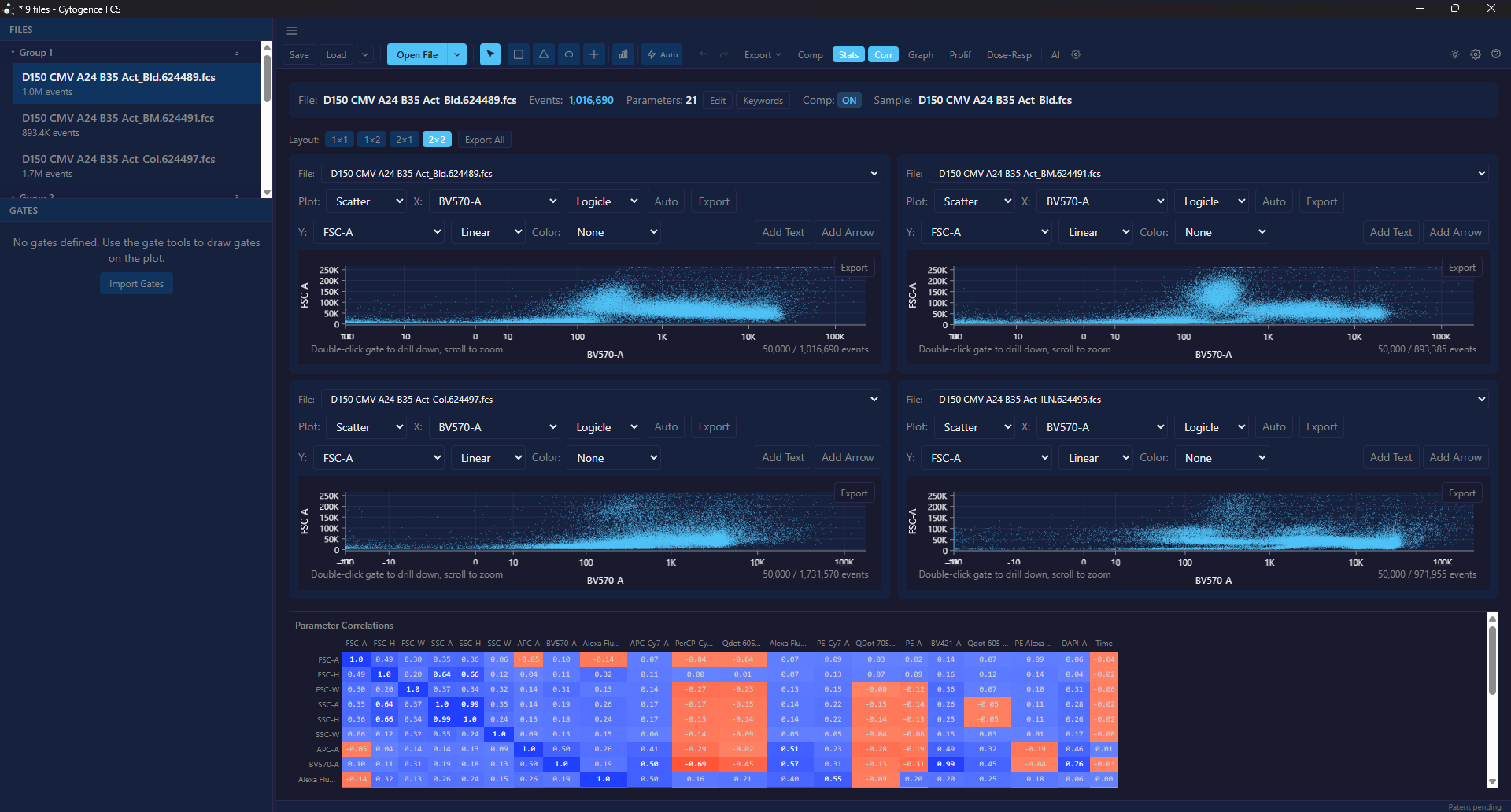Open the hamburger menu icon
Viewport: 1511px width, 812px height.
(x=292, y=31)
